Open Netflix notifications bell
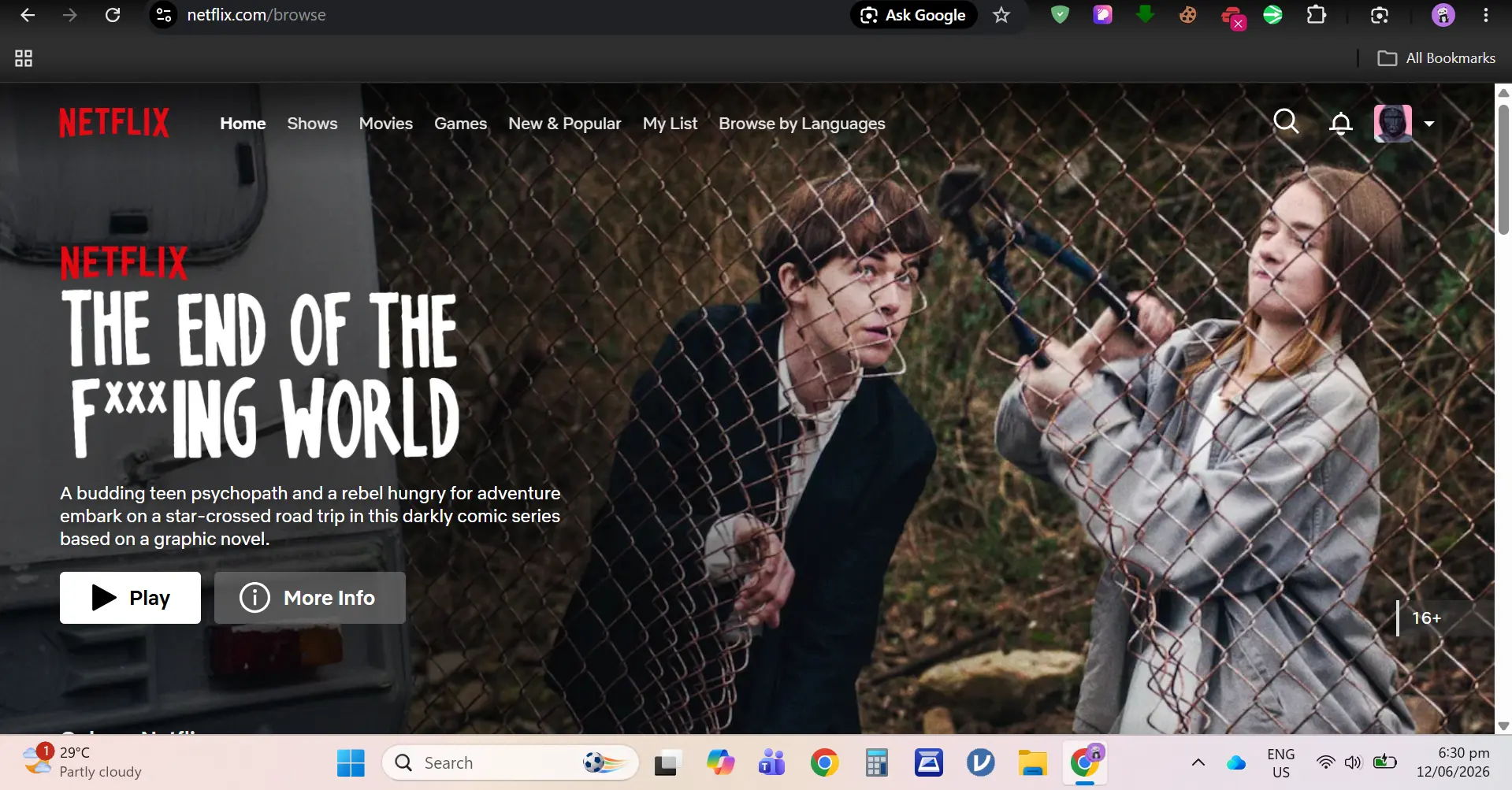 click(1340, 124)
